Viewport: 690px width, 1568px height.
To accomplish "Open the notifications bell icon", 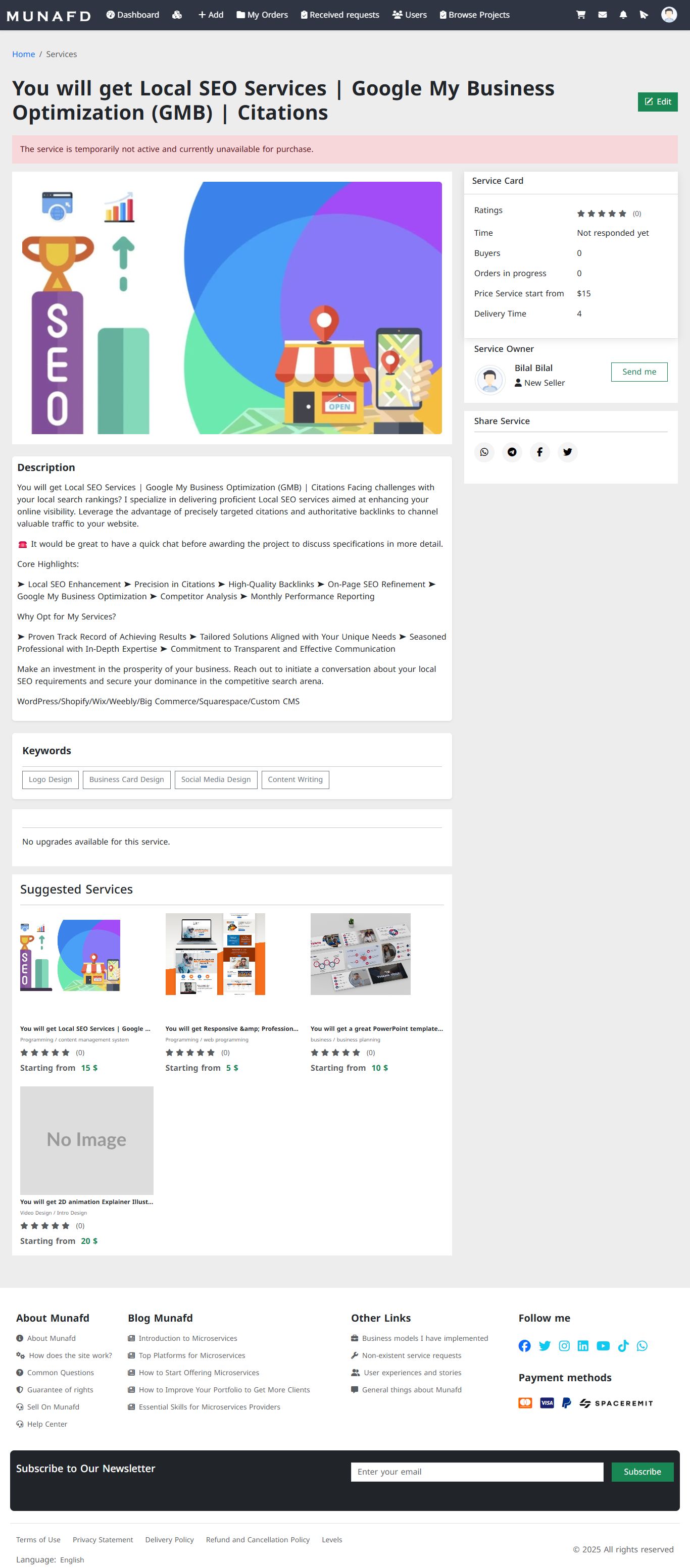I will pyautogui.click(x=623, y=15).
